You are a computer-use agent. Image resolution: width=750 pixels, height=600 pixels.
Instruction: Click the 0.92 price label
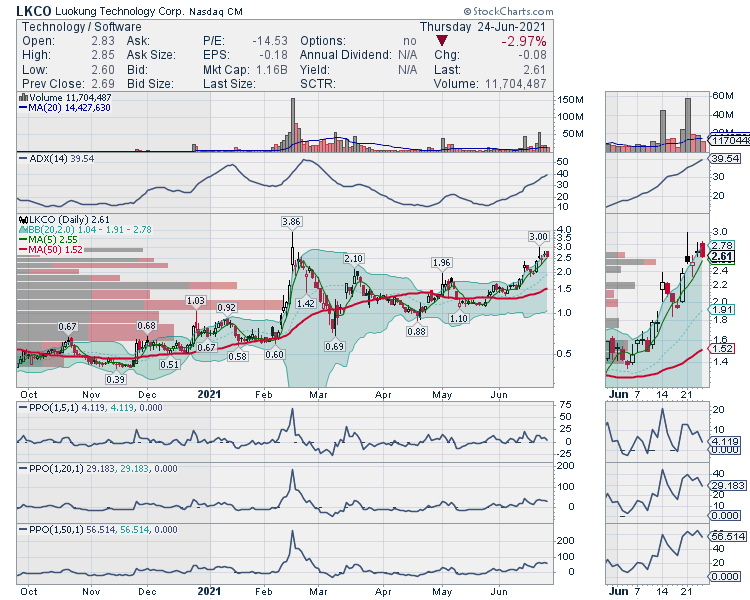tap(227, 307)
